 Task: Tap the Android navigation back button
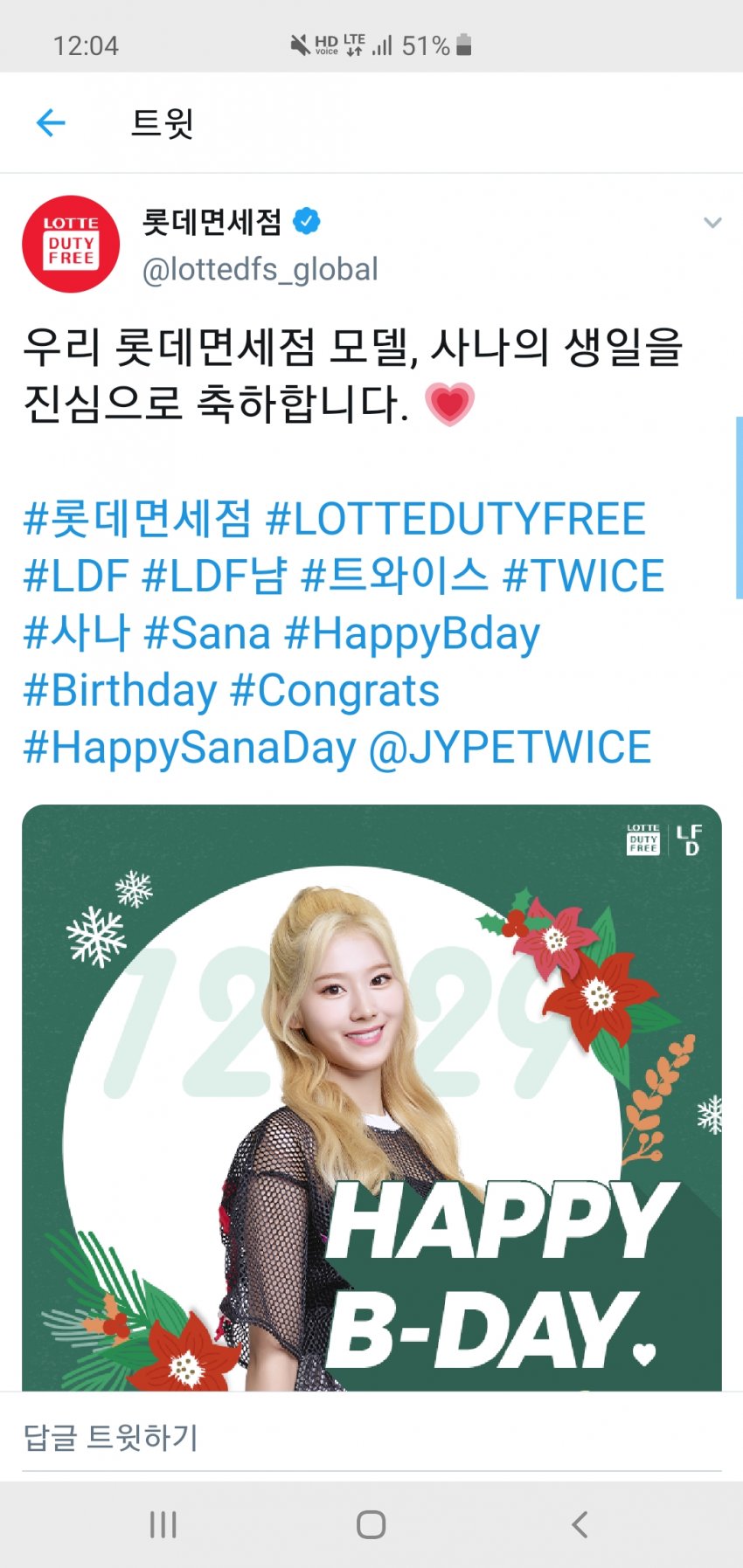580,1524
